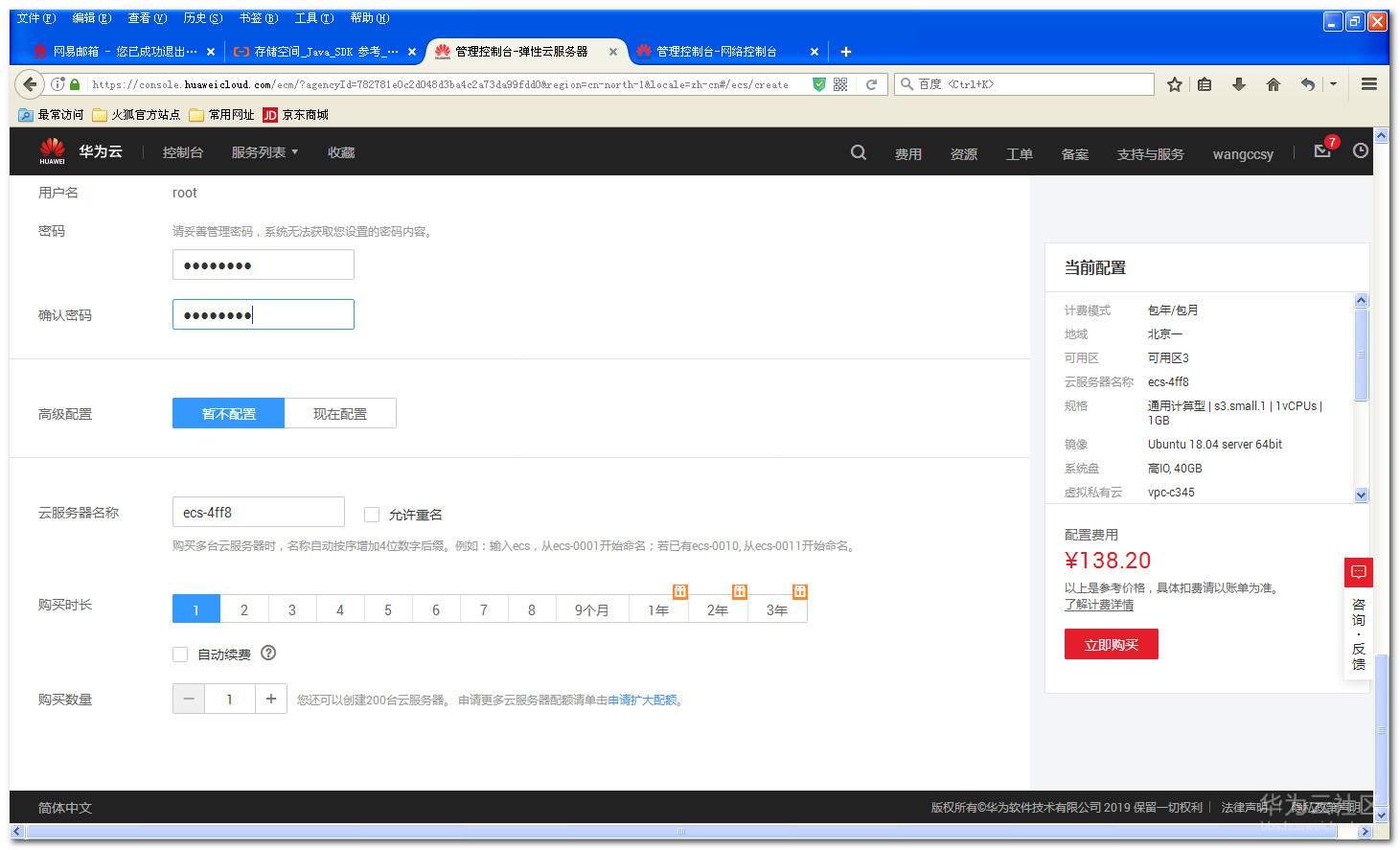The width and height of the screenshot is (1400, 850).
Task: Bookmark this page with the star icon
Action: click(x=1175, y=84)
